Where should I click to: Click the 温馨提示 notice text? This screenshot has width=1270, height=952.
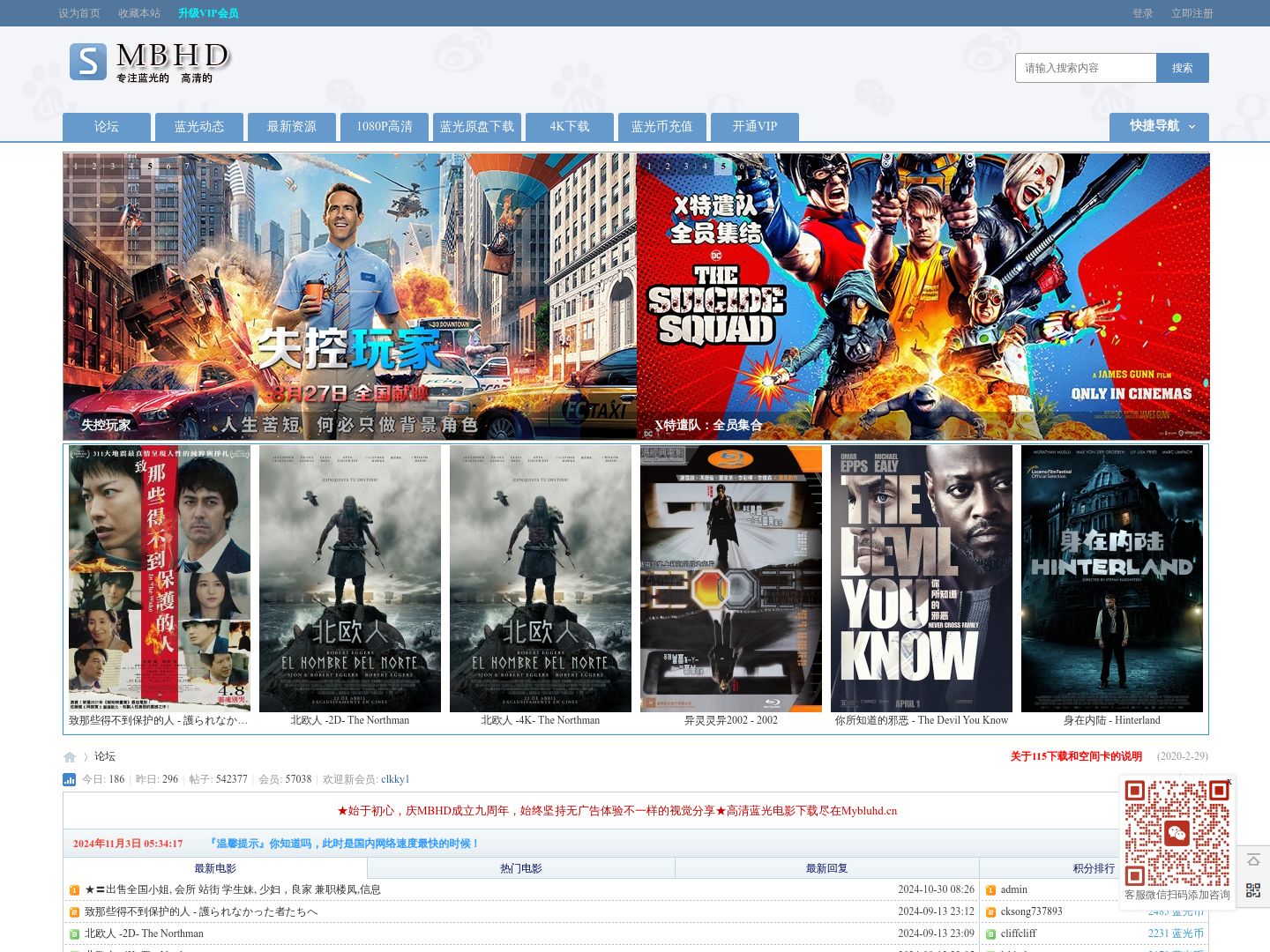coord(345,844)
